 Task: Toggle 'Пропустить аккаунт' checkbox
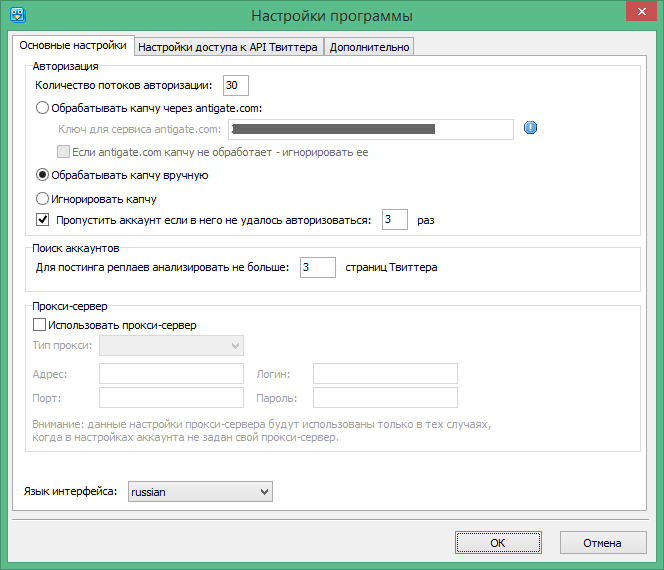point(42,219)
